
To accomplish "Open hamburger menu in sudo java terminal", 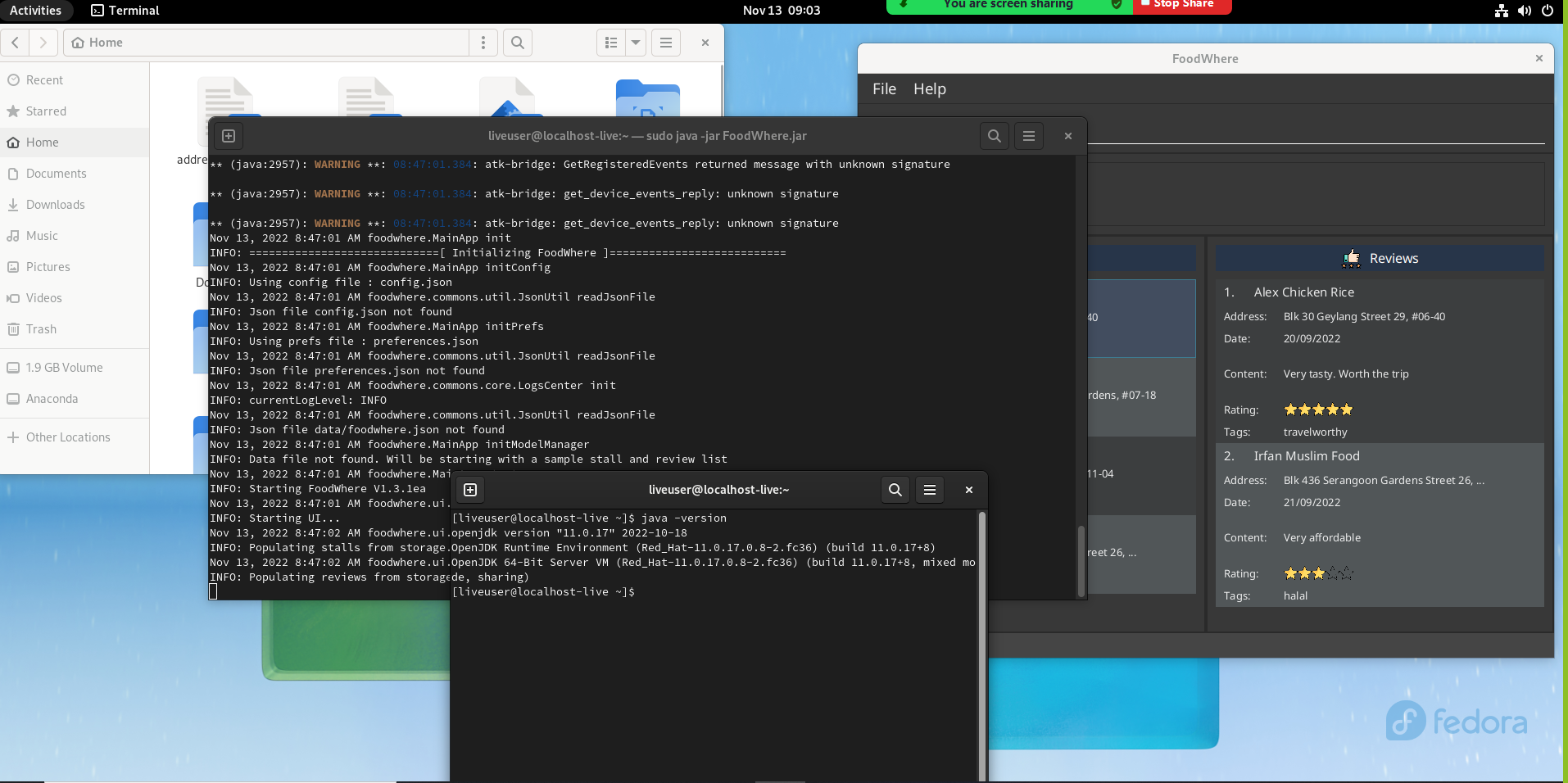I will (1029, 136).
